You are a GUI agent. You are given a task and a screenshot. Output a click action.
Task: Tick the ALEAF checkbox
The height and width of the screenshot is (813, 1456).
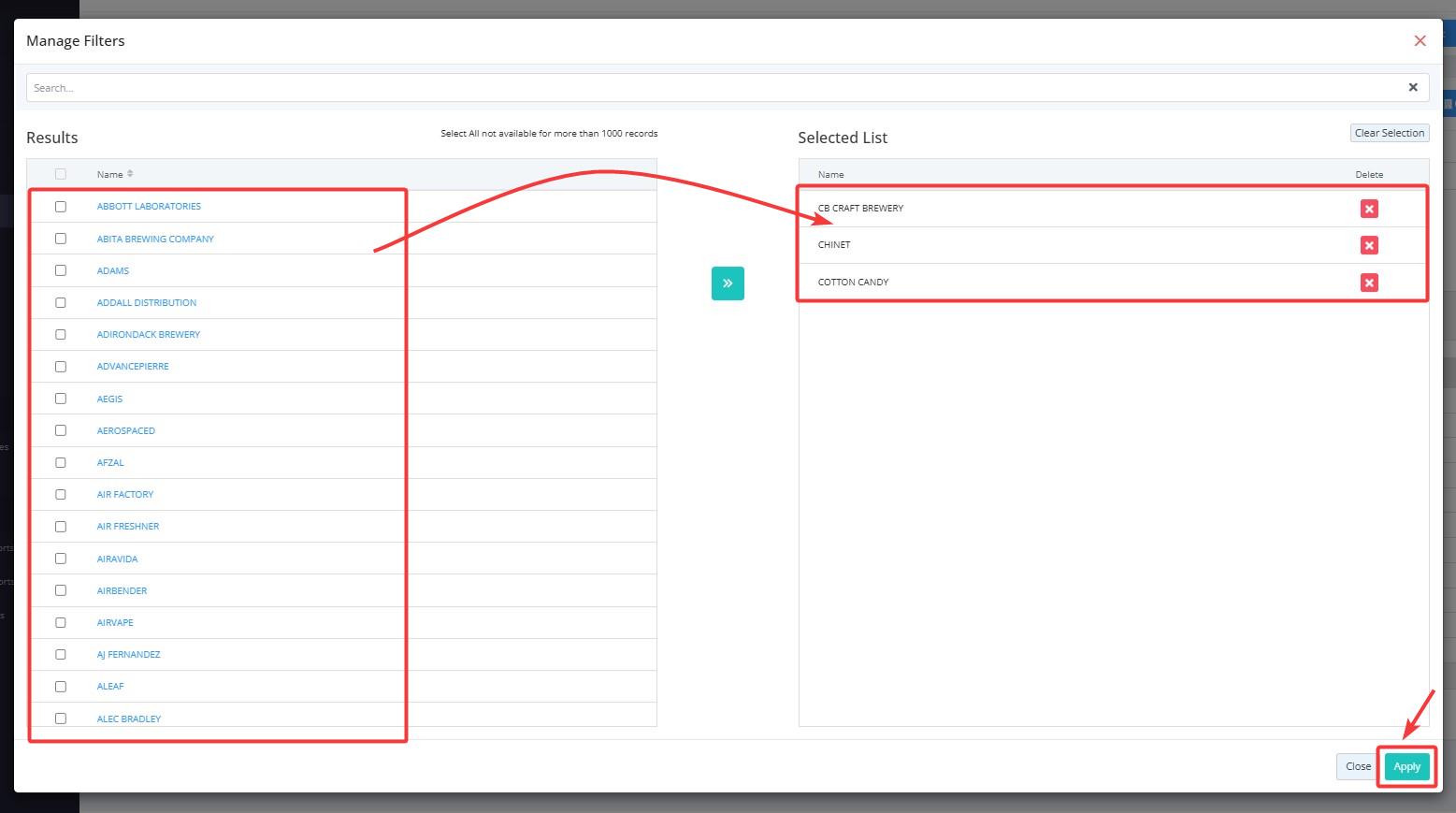point(61,687)
